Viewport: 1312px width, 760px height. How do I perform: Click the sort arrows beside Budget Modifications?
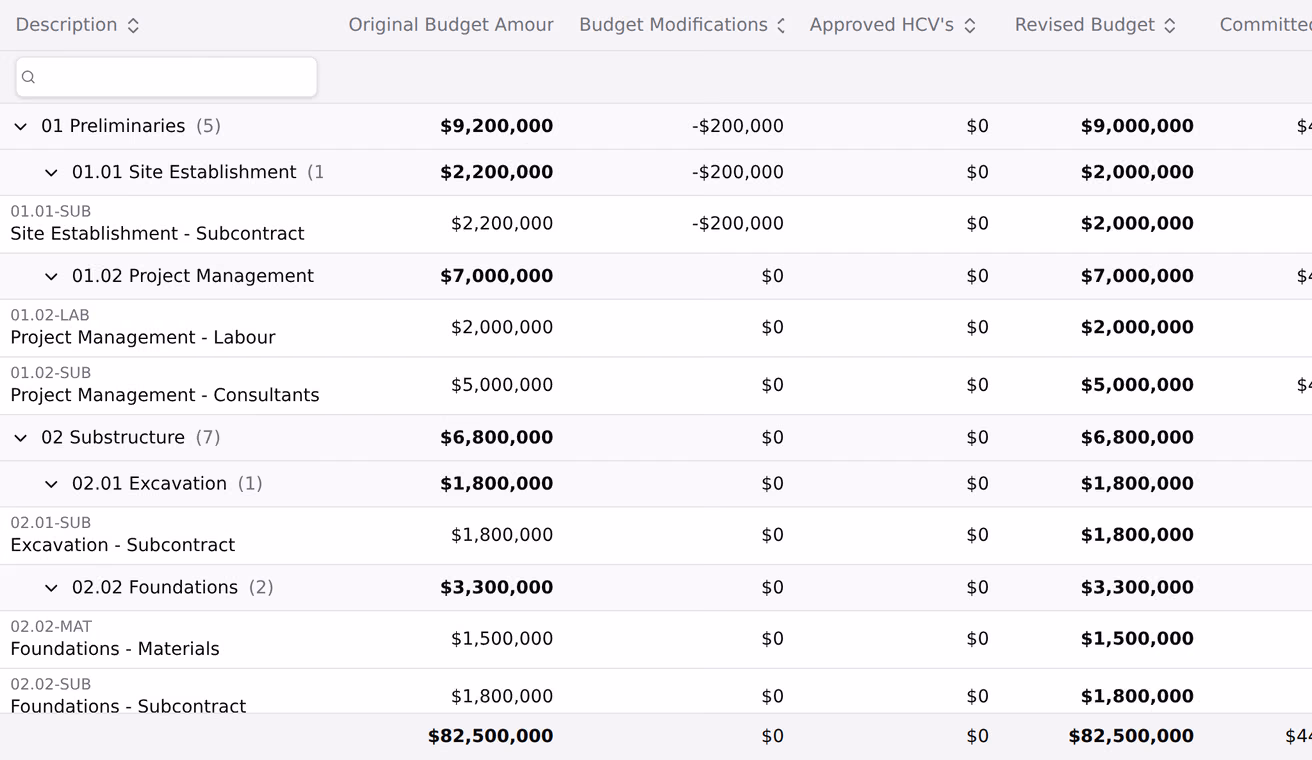coord(781,26)
